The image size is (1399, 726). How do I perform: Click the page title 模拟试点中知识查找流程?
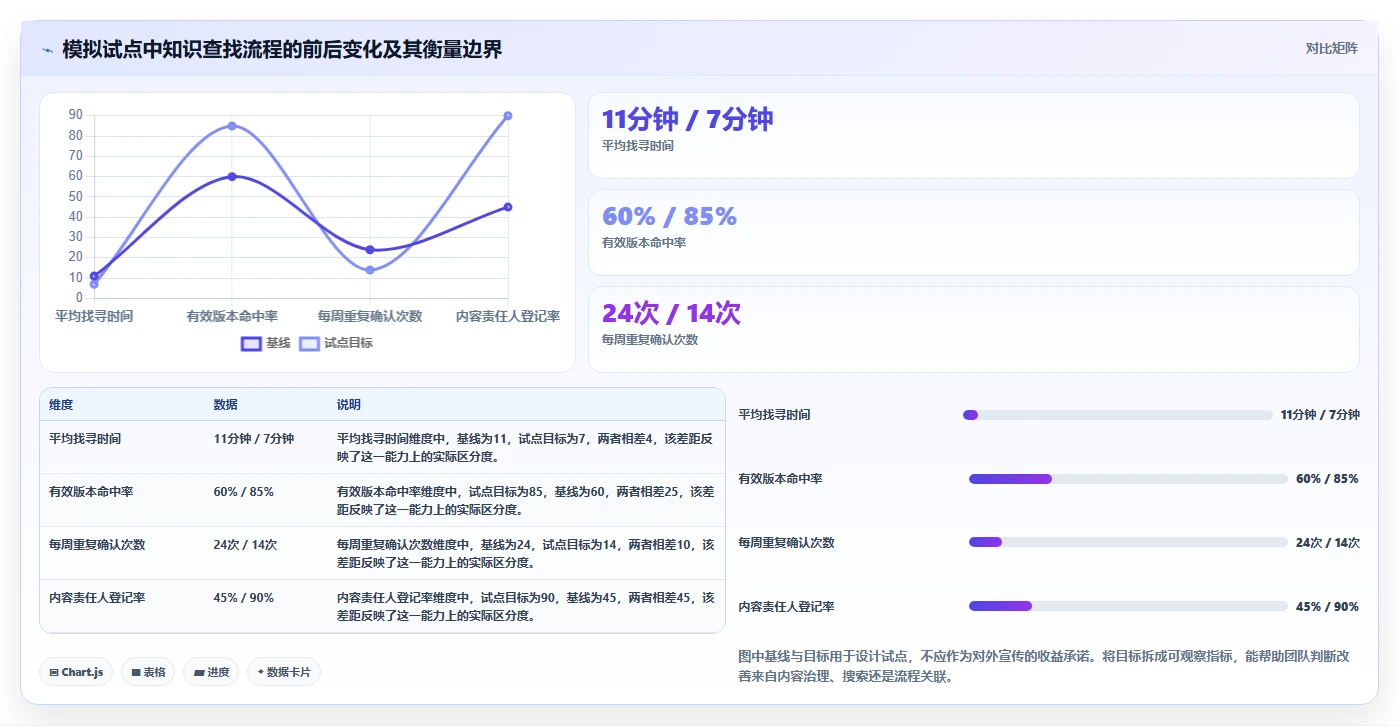point(282,49)
